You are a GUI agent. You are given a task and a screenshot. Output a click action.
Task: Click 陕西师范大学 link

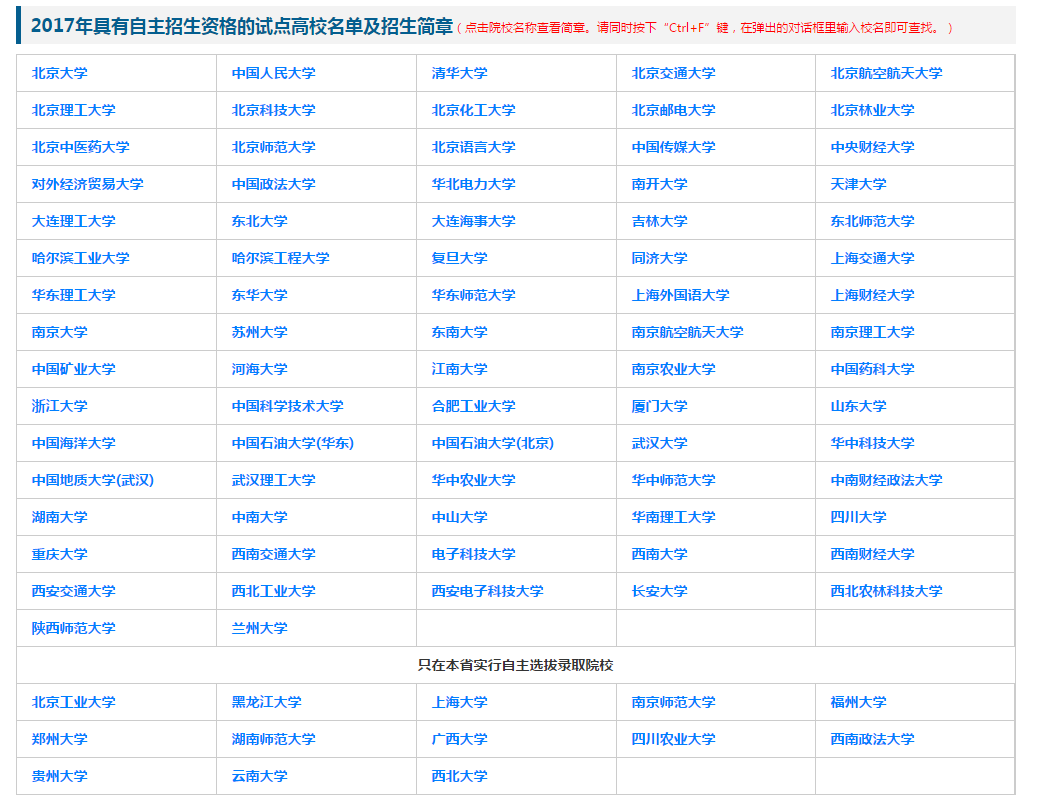pos(73,629)
